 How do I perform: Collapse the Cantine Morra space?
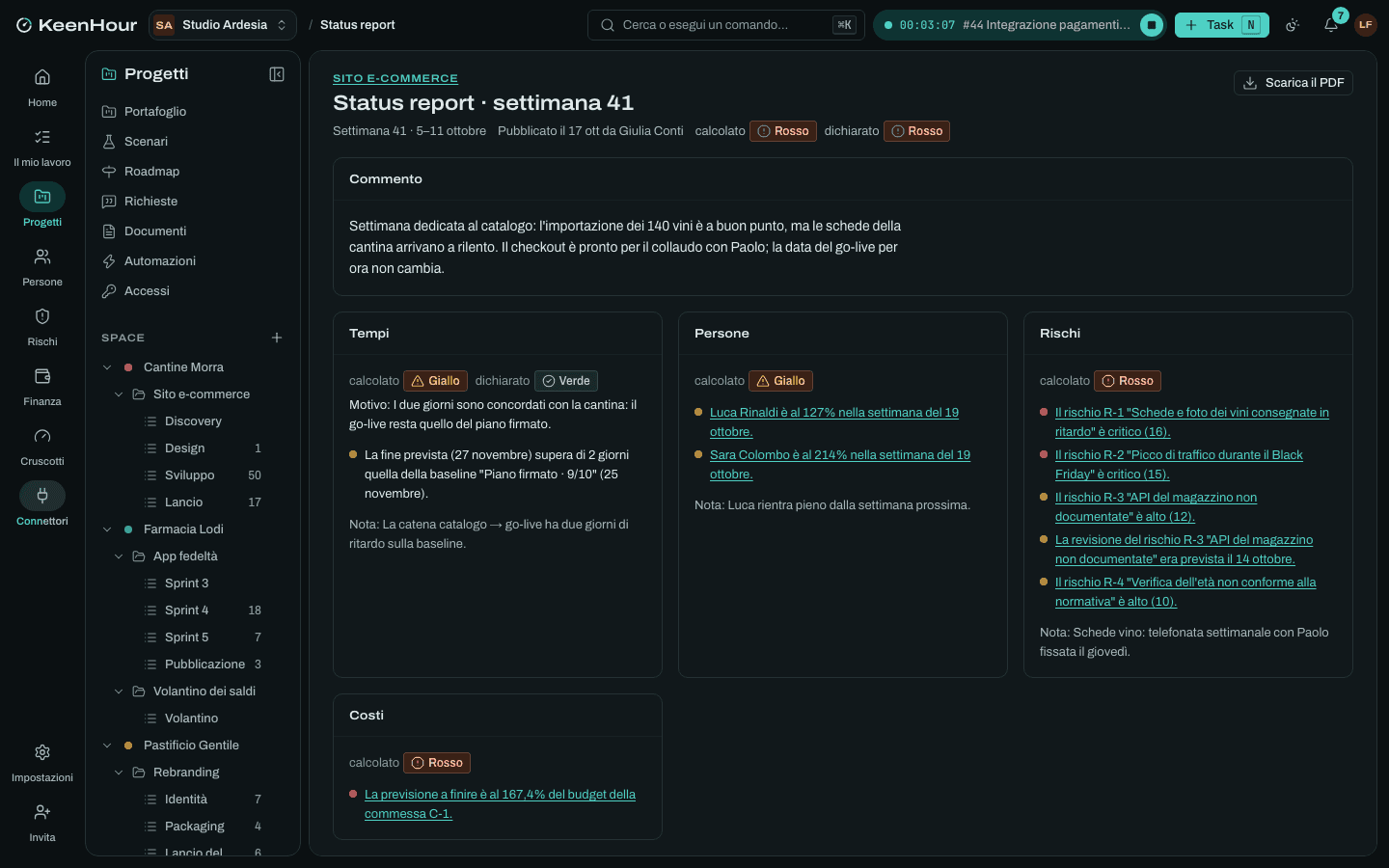[107, 367]
